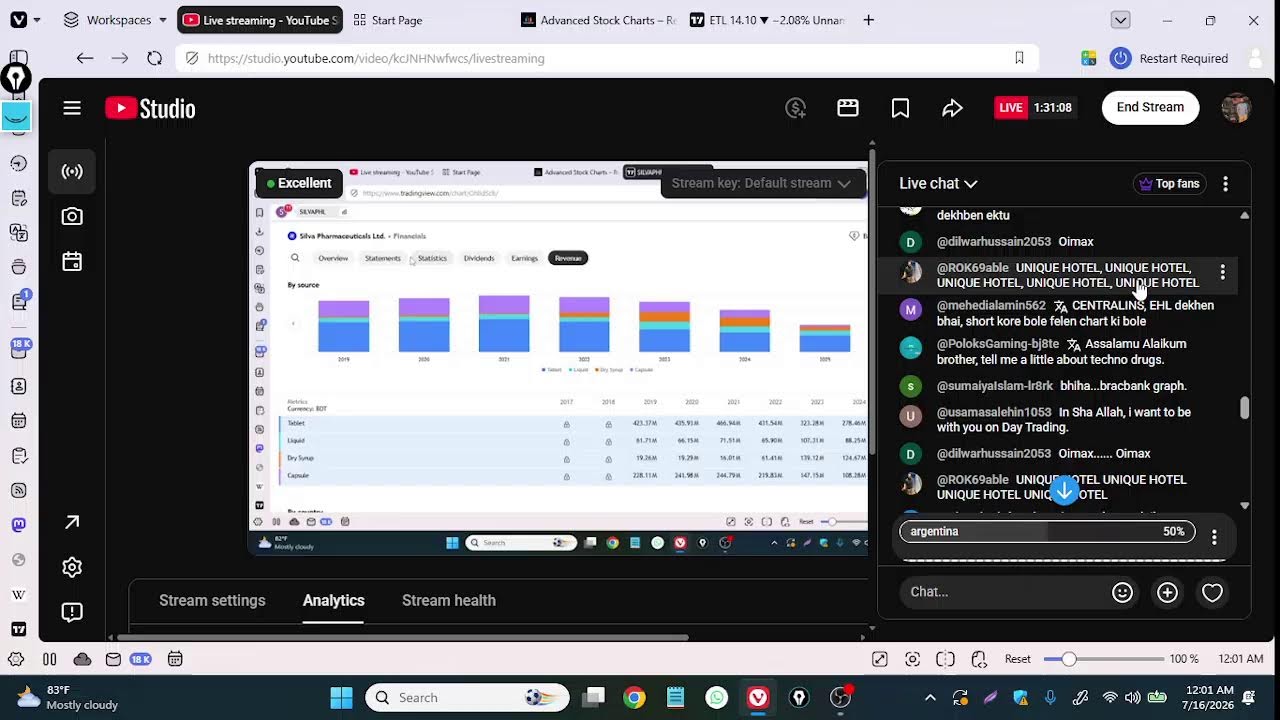This screenshot has width=1280, height=720.
Task: Open OBS Studio from the taskbar
Action: 840,698
